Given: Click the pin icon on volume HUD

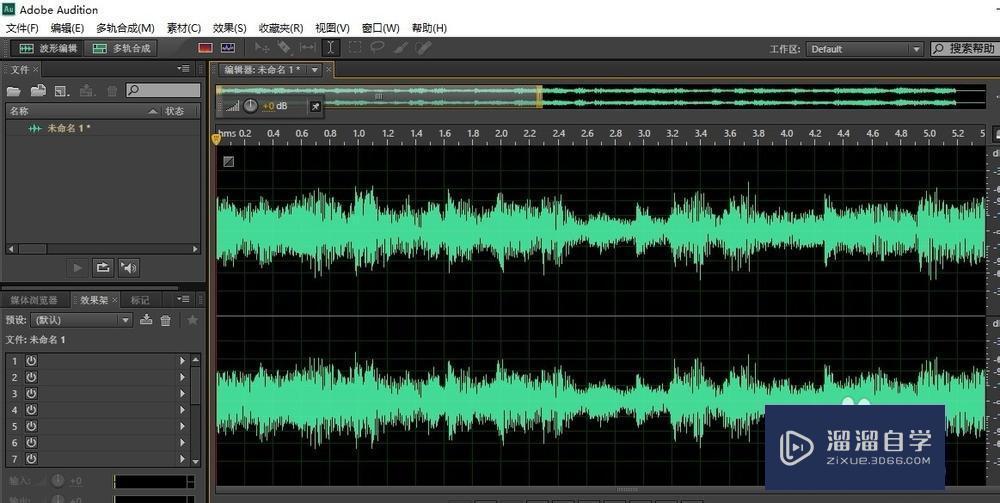Looking at the screenshot, I should pyautogui.click(x=315, y=106).
